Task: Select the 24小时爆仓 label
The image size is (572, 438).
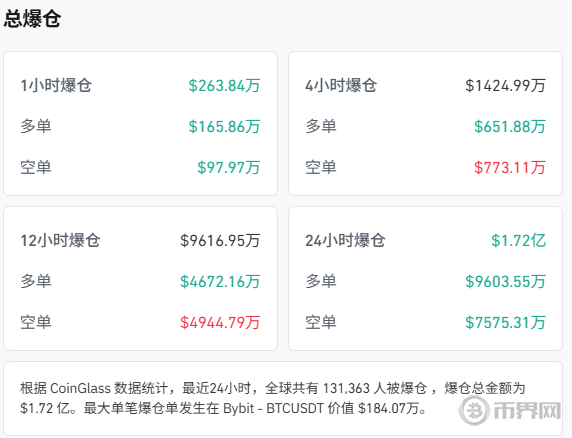Action: click(x=345, y=241)
